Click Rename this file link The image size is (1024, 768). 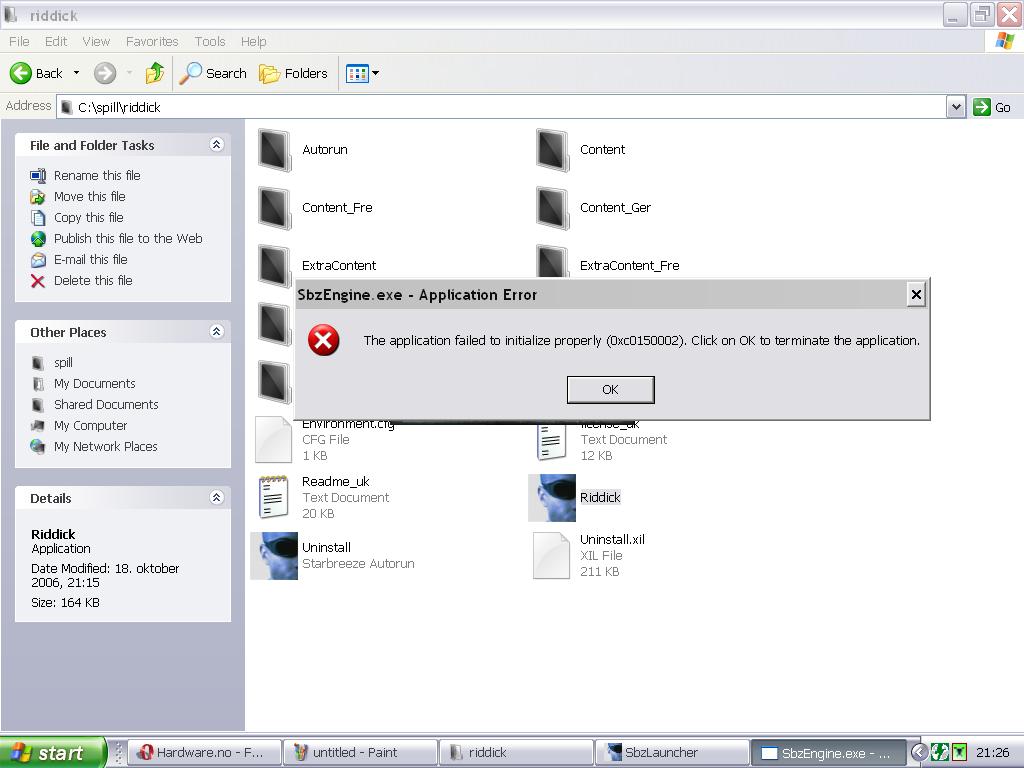97,175
